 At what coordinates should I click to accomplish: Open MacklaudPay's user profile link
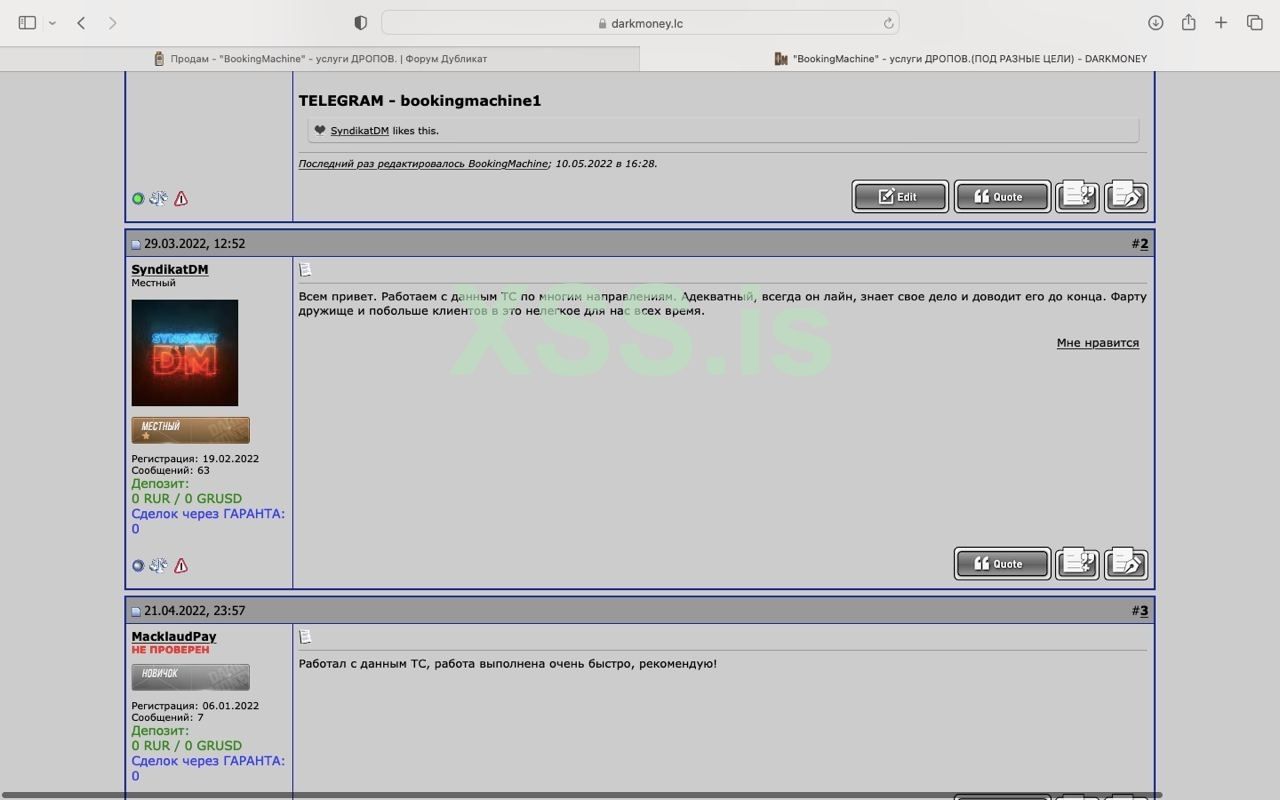coord(174,637)
